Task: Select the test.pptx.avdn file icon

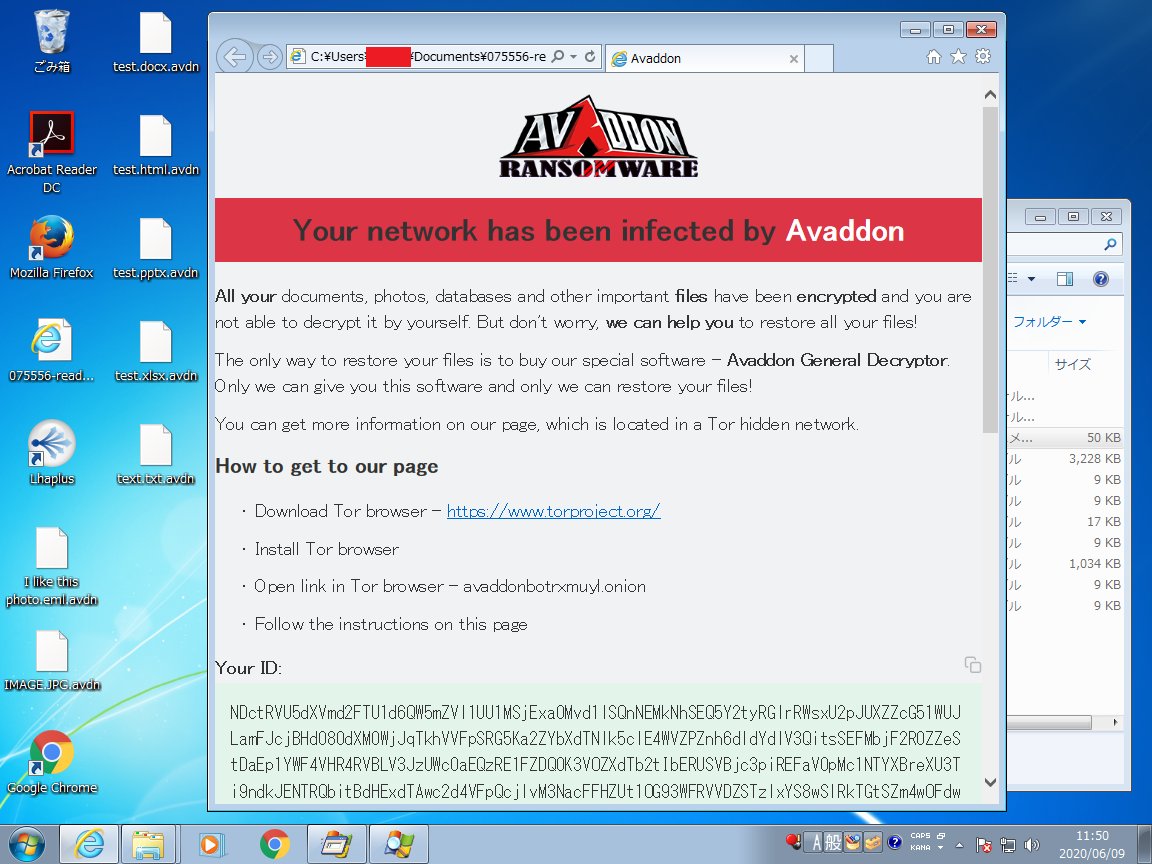Action: pyautogui.click(x=156, y=248)
